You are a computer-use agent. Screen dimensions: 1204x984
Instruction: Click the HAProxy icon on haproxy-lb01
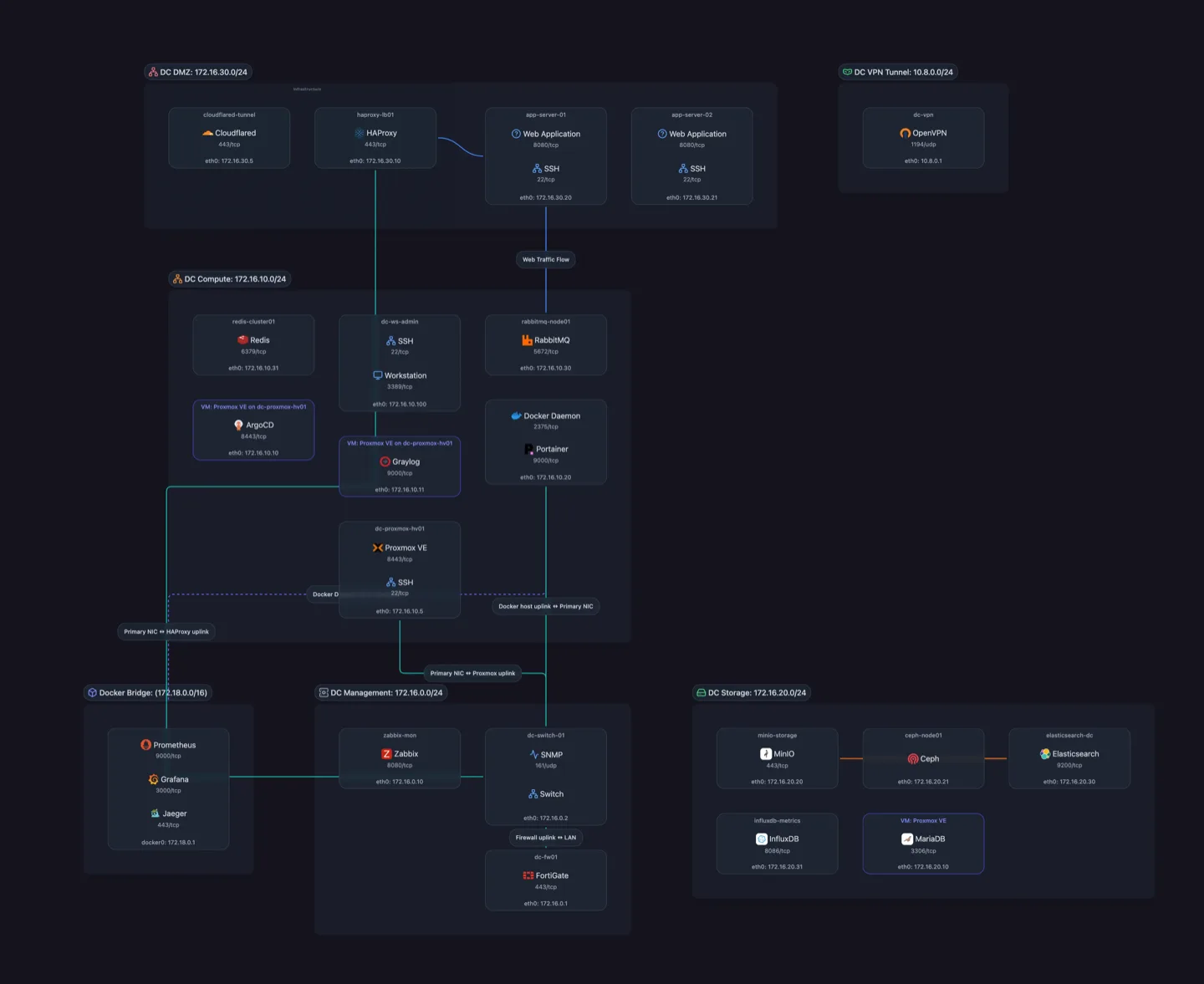pos(359,132)
